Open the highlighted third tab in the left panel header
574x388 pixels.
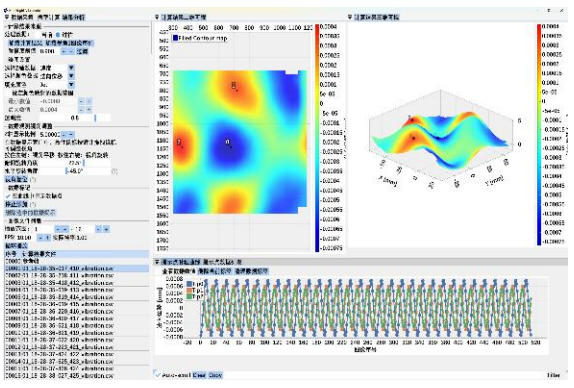coord(74,17)
